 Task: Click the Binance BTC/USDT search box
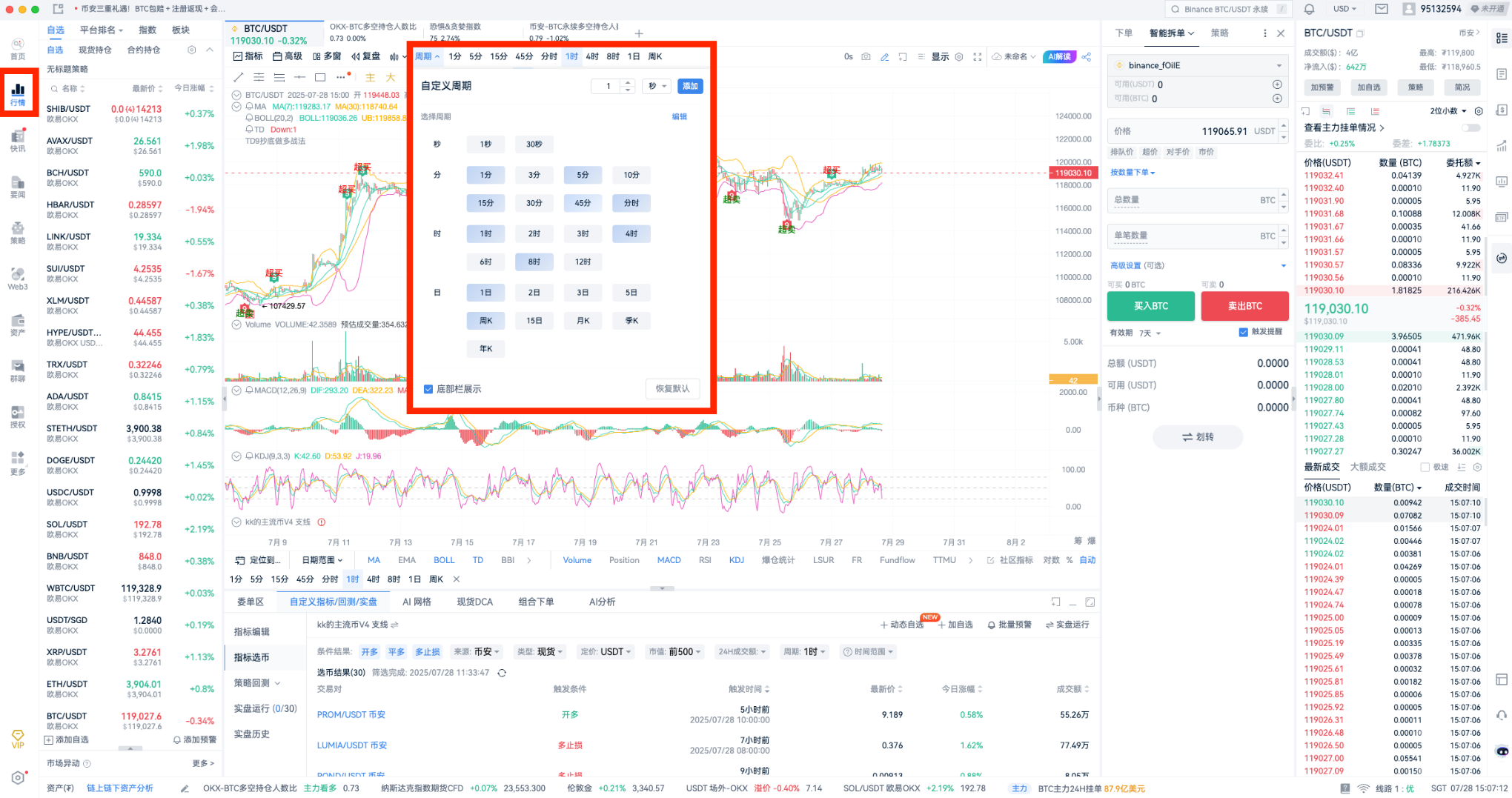(1229, 9)
